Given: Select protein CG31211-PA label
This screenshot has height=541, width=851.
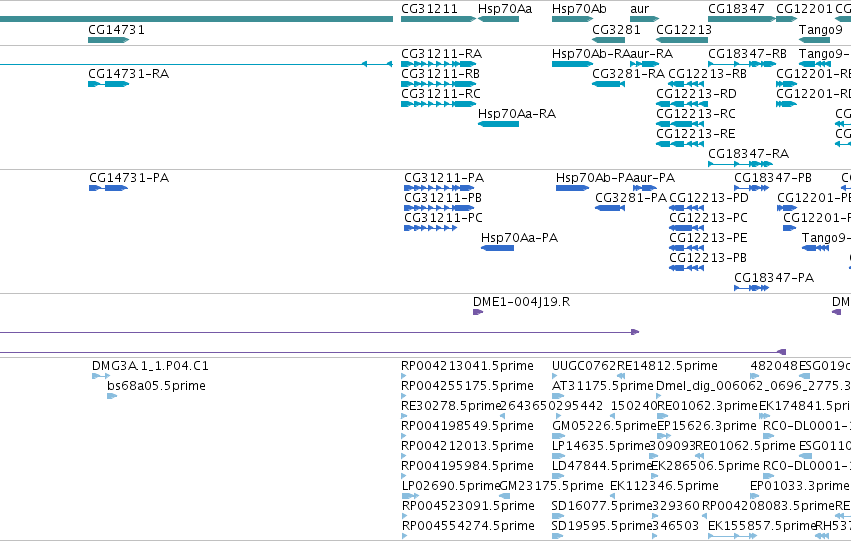Looking at the screenshot, I should pyautogui.click(x=444, y=177).
